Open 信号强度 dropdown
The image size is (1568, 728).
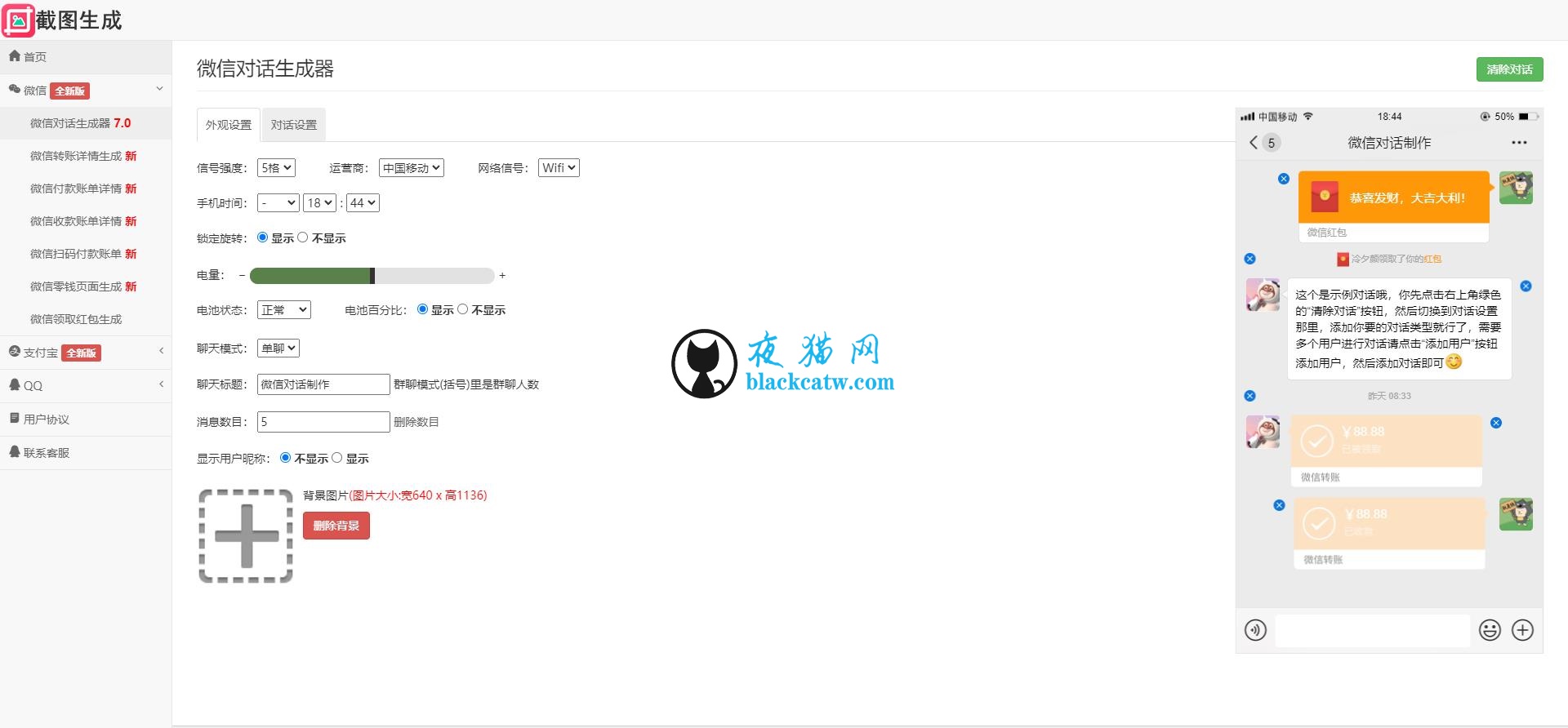[276, 168]
